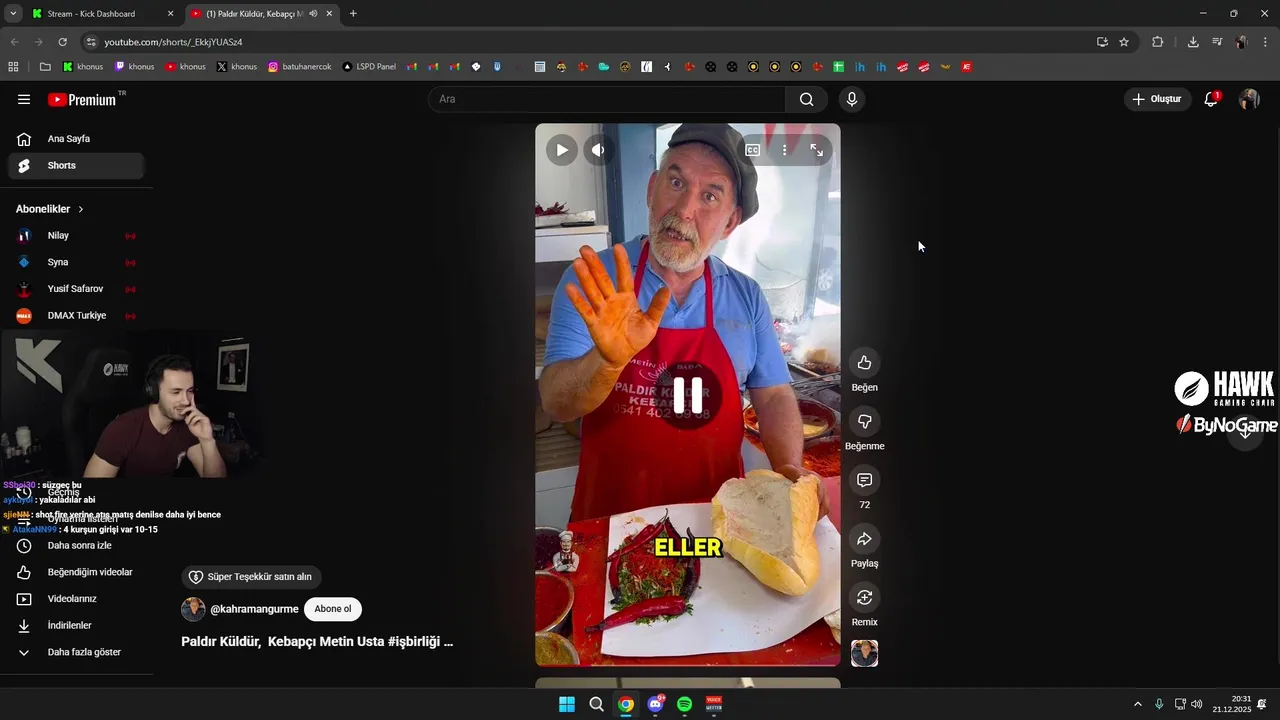Screen dimensions: 1280x720
Task: Play the Short using top-left play button
Action: tap(562, 150)
